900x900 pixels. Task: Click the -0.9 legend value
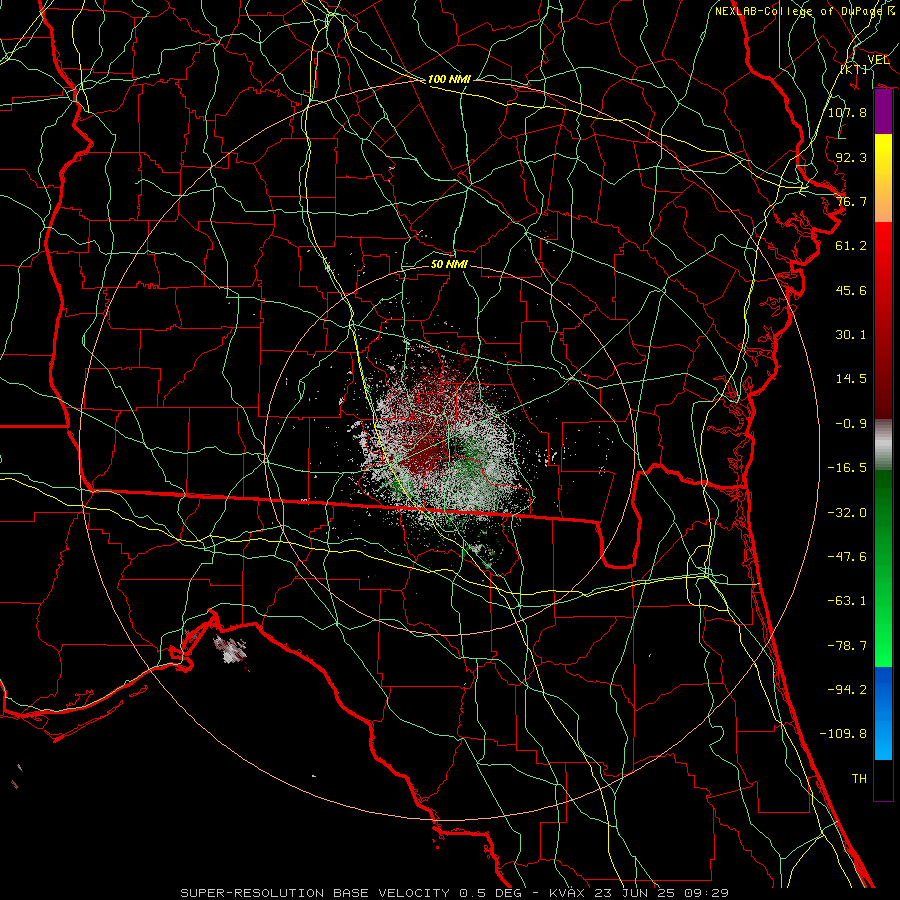pos(851,424)
